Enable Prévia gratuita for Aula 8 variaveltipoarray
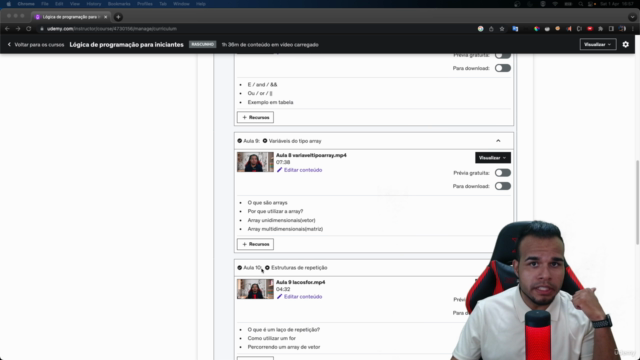This screenshot has width=640, height=360. click(502, 173)
